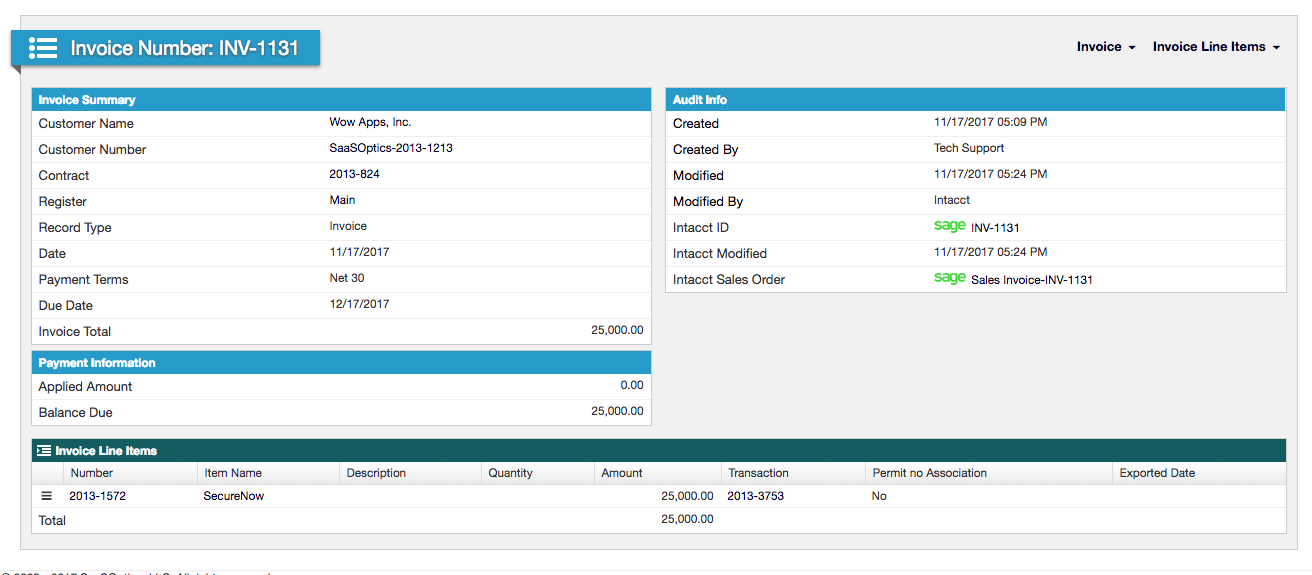Click the sage logo next to Intacct Sales Order
This screenshot has height=575, width=1312.
click(x=950, y=278)
